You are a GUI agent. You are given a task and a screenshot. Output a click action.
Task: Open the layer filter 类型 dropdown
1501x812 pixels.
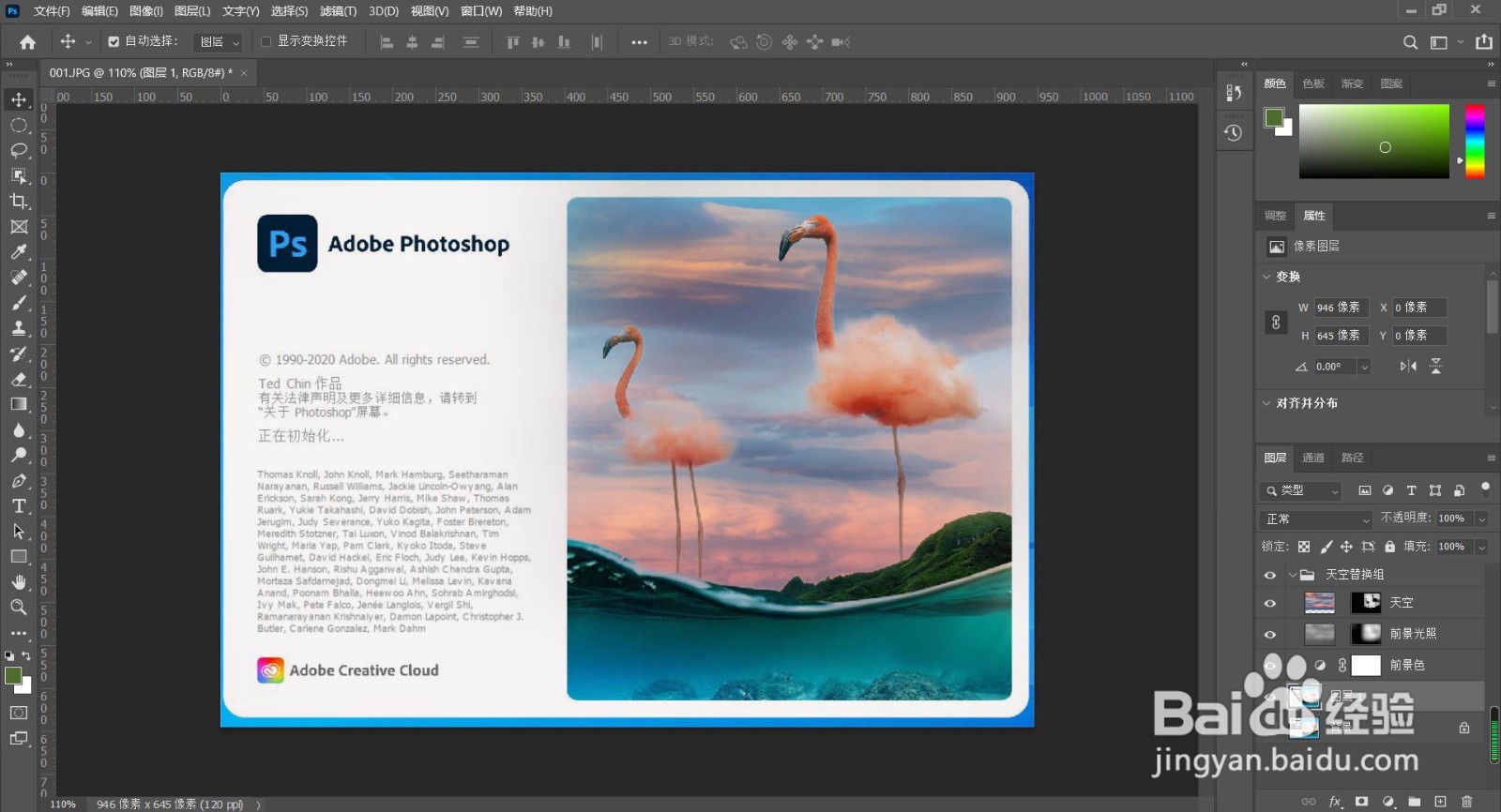[1302, 490]
